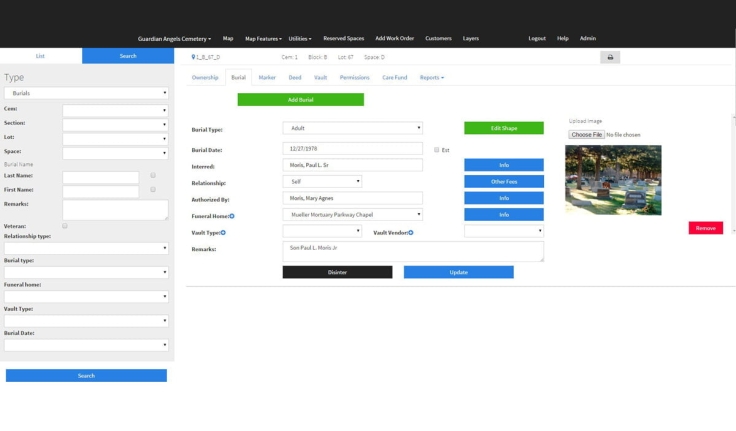The height and width of the screenshot is (431, 736).
Task: Open the Burial Type dropdown showing Adult
Action: pos(352,128)
